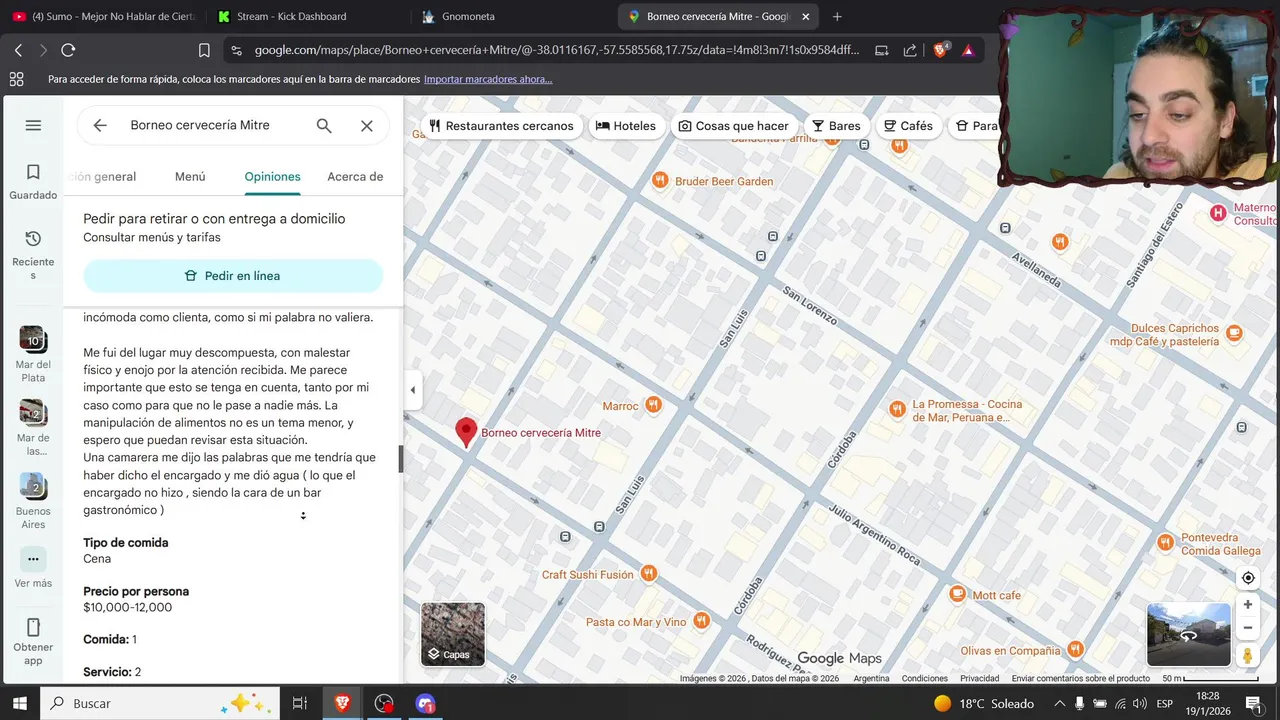Open the Buenos Aires recent thumbnail
The height and width of the screenshot is (720, 1280).
coord(33,486)
